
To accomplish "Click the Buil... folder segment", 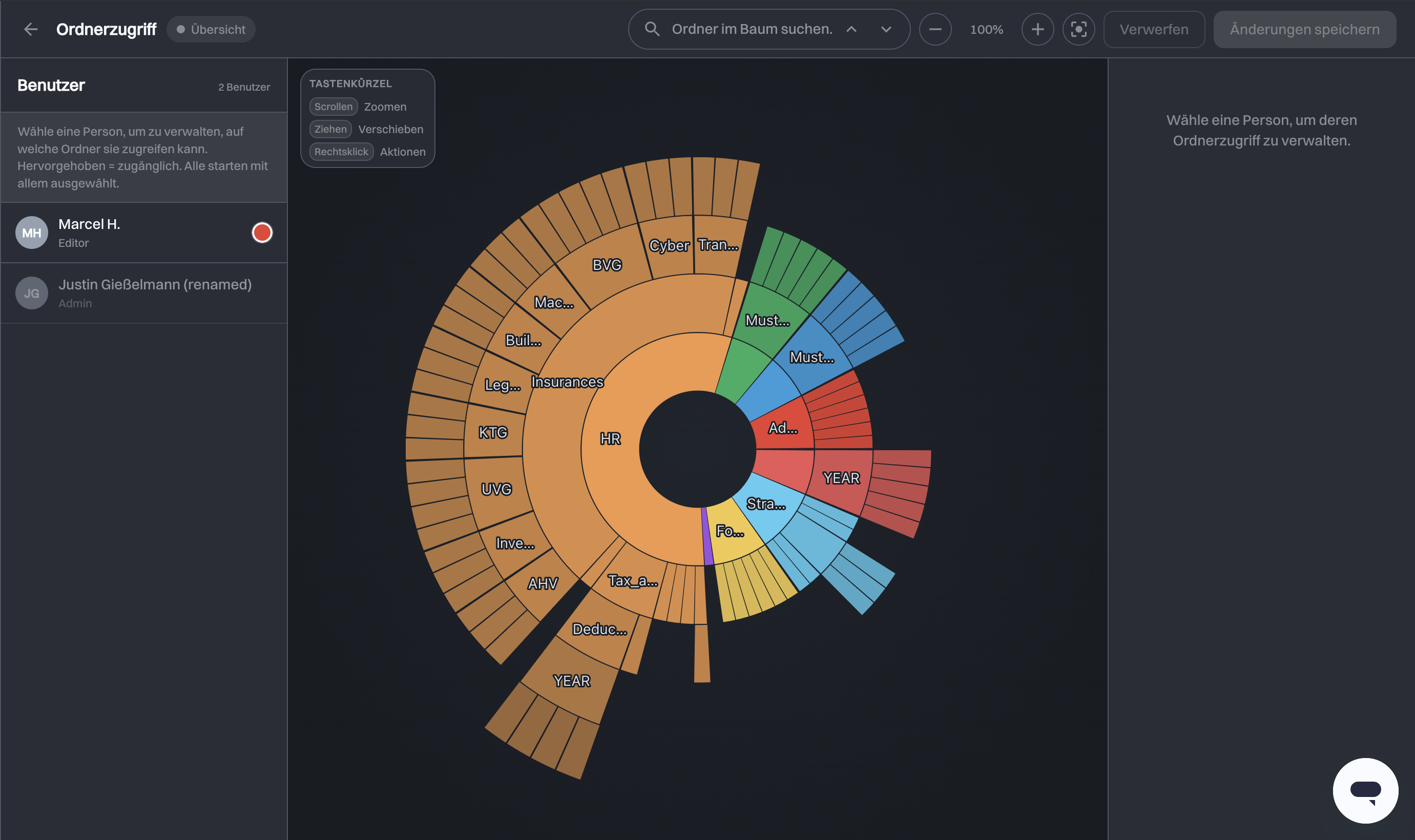I will coord(523,340).
